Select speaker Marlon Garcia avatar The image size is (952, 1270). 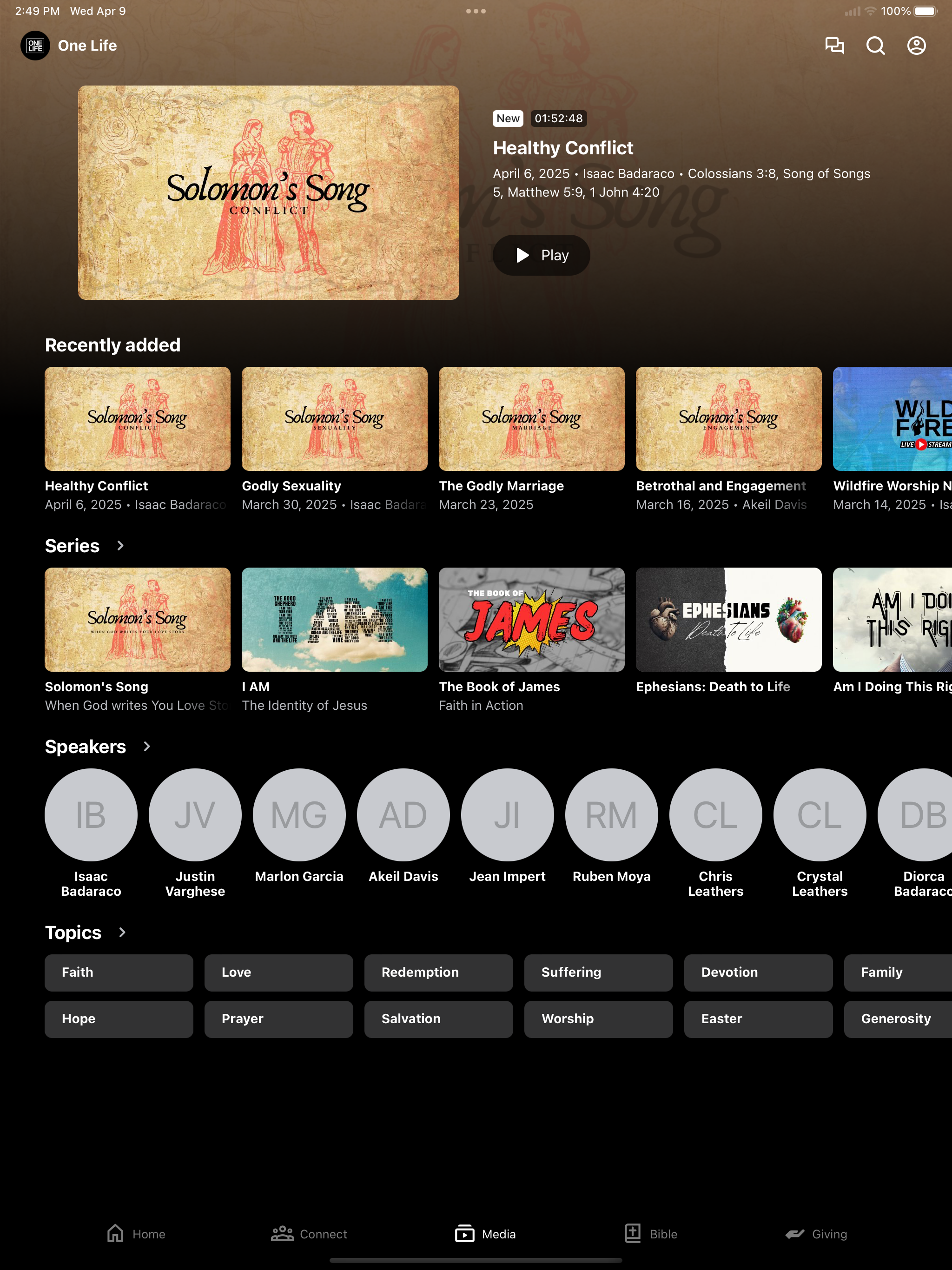click(x=299, y=815)
